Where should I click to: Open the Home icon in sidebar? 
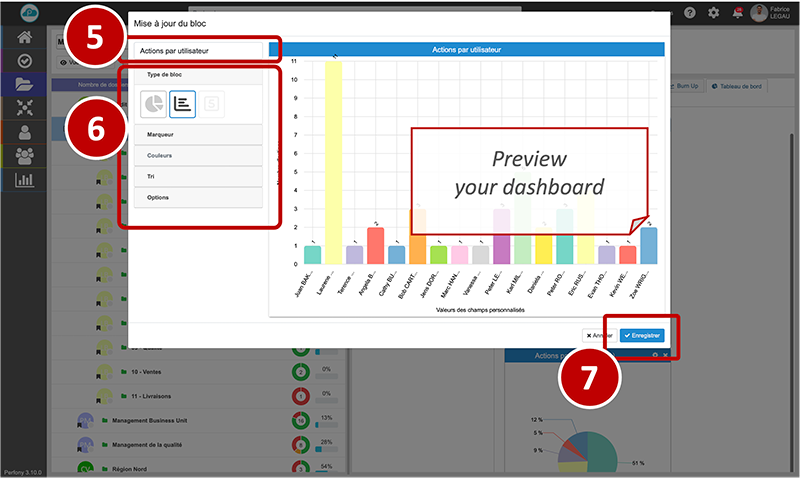click(25, 38)
